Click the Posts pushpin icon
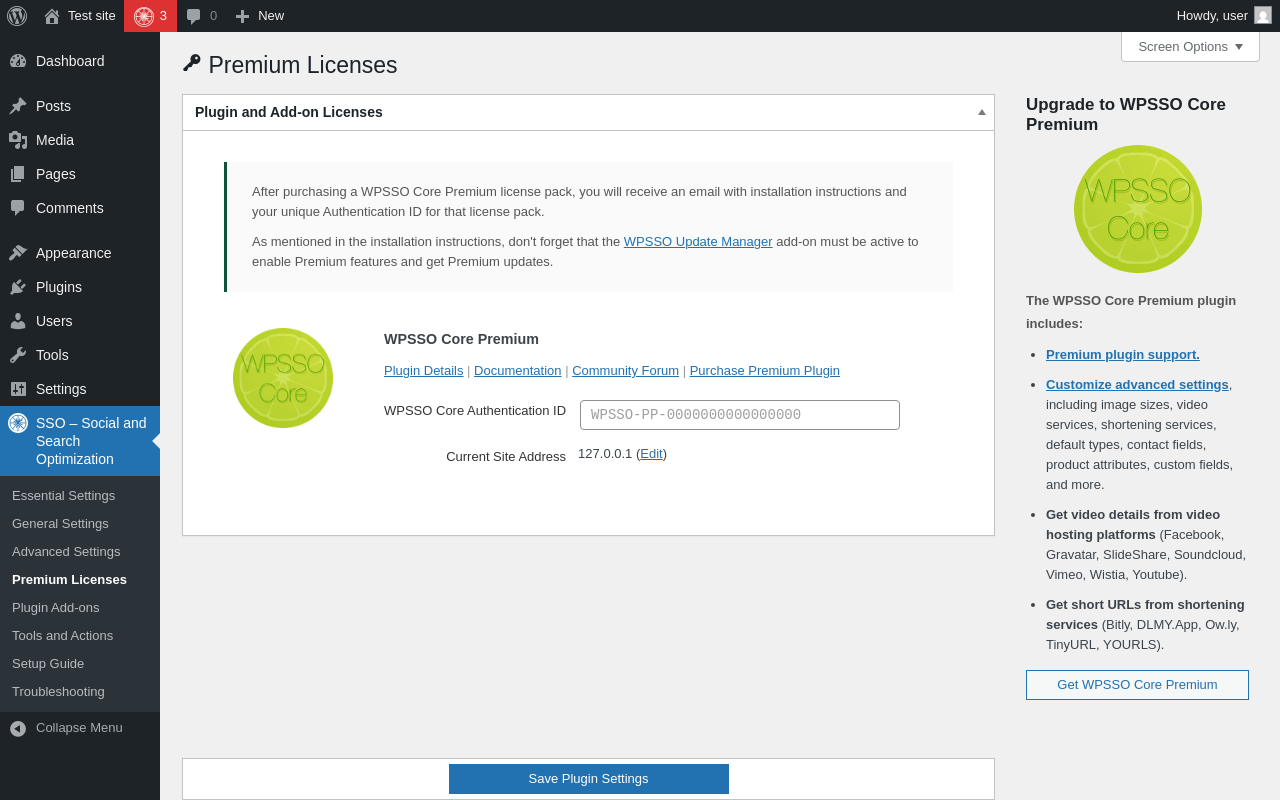 pos(18,106)
